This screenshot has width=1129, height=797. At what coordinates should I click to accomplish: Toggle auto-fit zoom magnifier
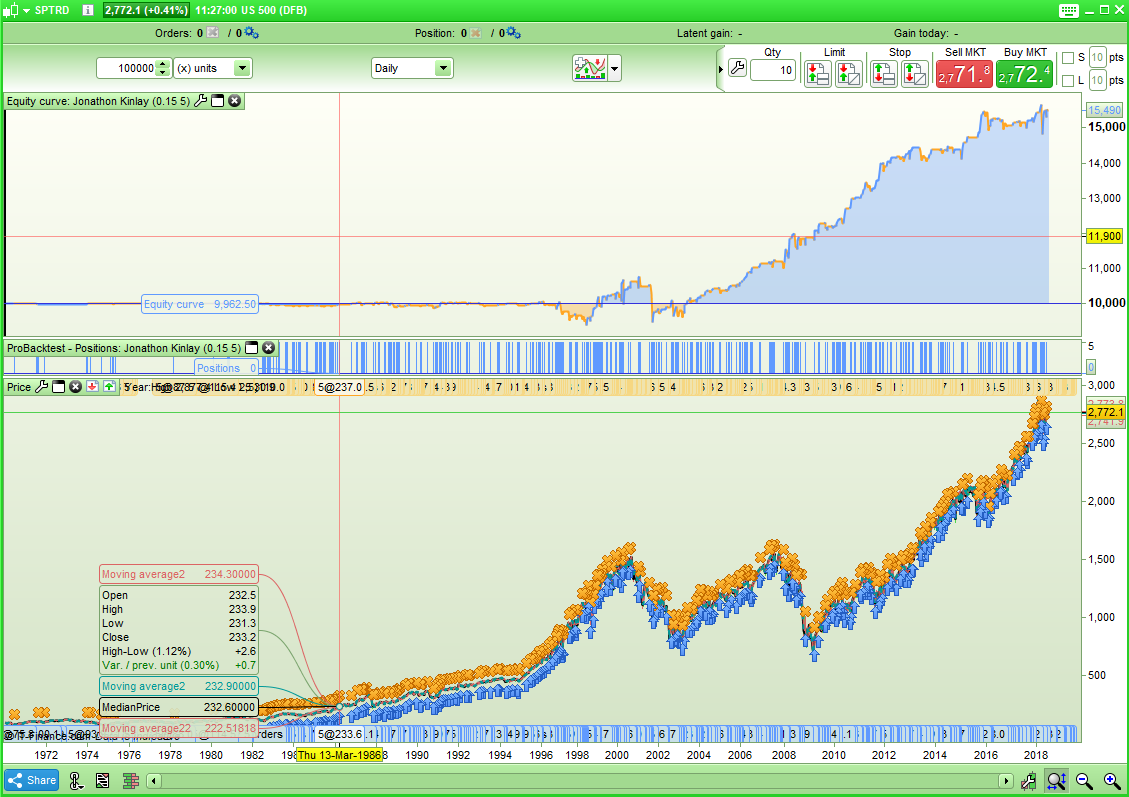1056,780
